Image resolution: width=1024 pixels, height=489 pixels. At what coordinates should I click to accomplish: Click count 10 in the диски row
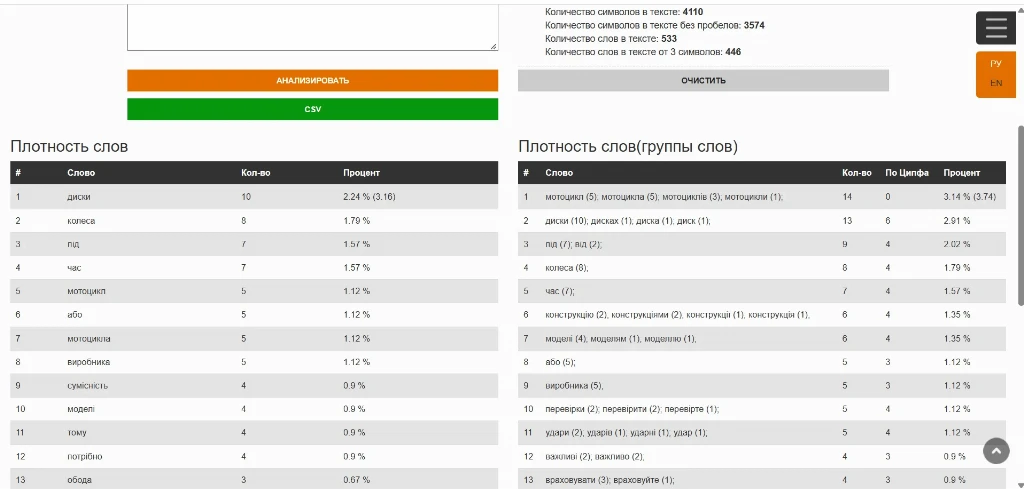click(246, 197)
